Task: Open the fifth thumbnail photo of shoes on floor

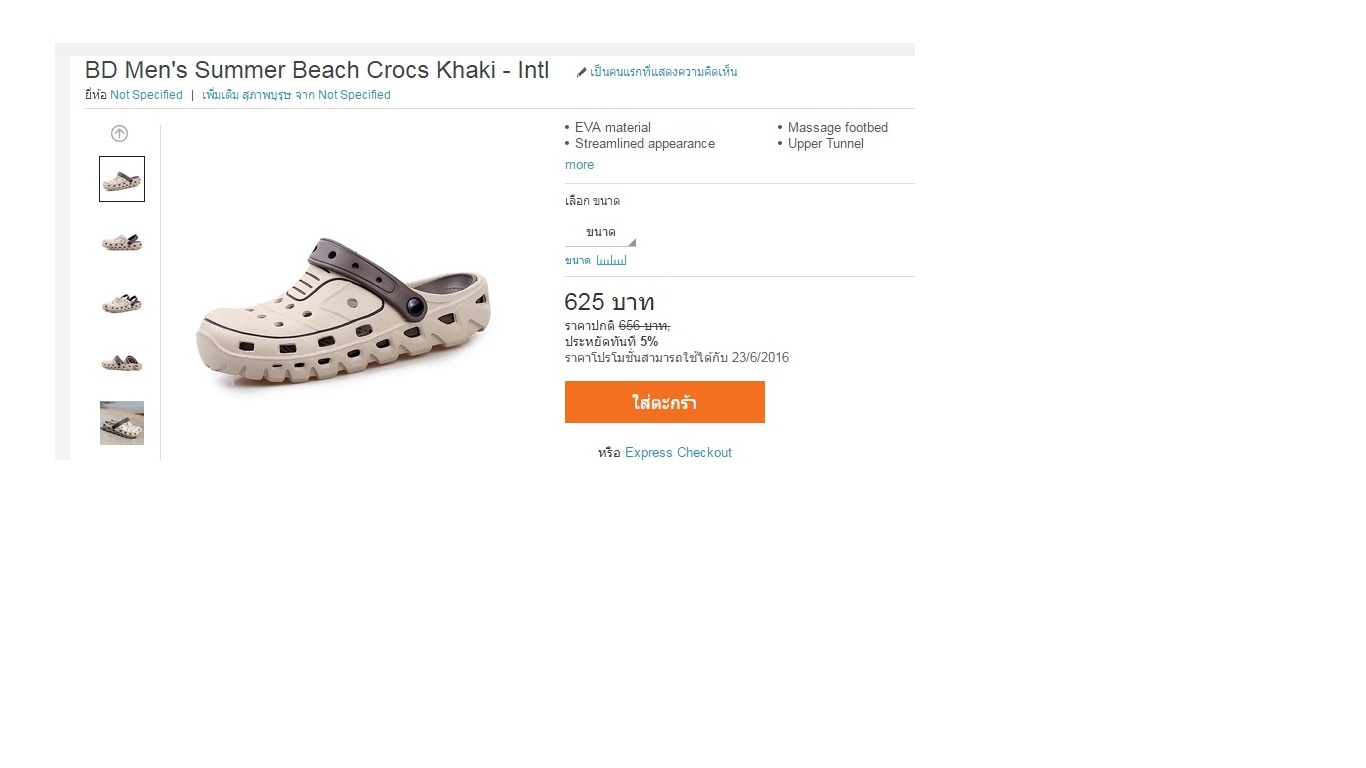Action: (x=122, y=423)
